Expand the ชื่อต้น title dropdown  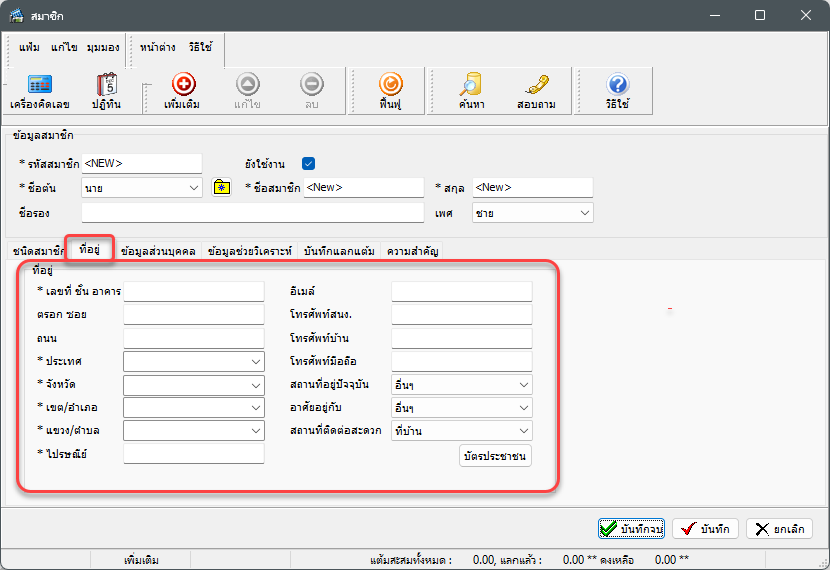pyautogui.click(x=194, y=187)
